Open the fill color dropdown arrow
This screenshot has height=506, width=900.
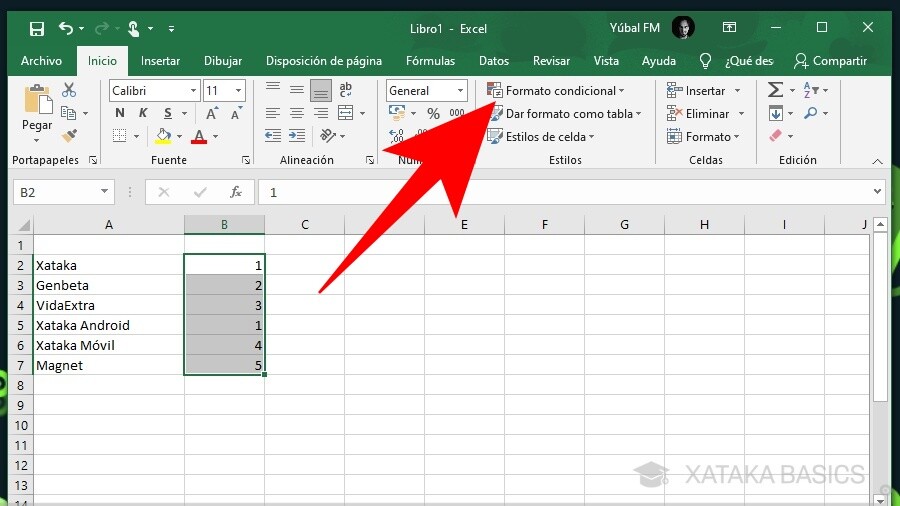(x=180, y=137)
